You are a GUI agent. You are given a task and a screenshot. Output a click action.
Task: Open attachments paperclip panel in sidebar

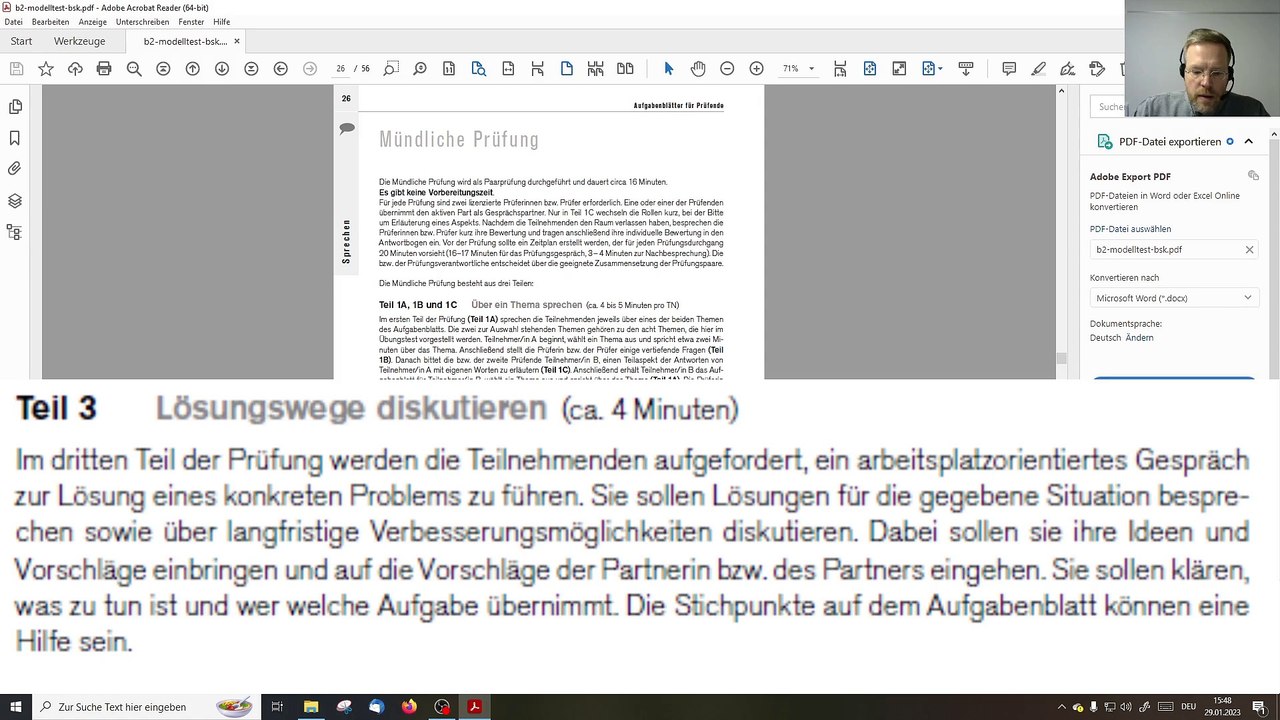(15, 169)
